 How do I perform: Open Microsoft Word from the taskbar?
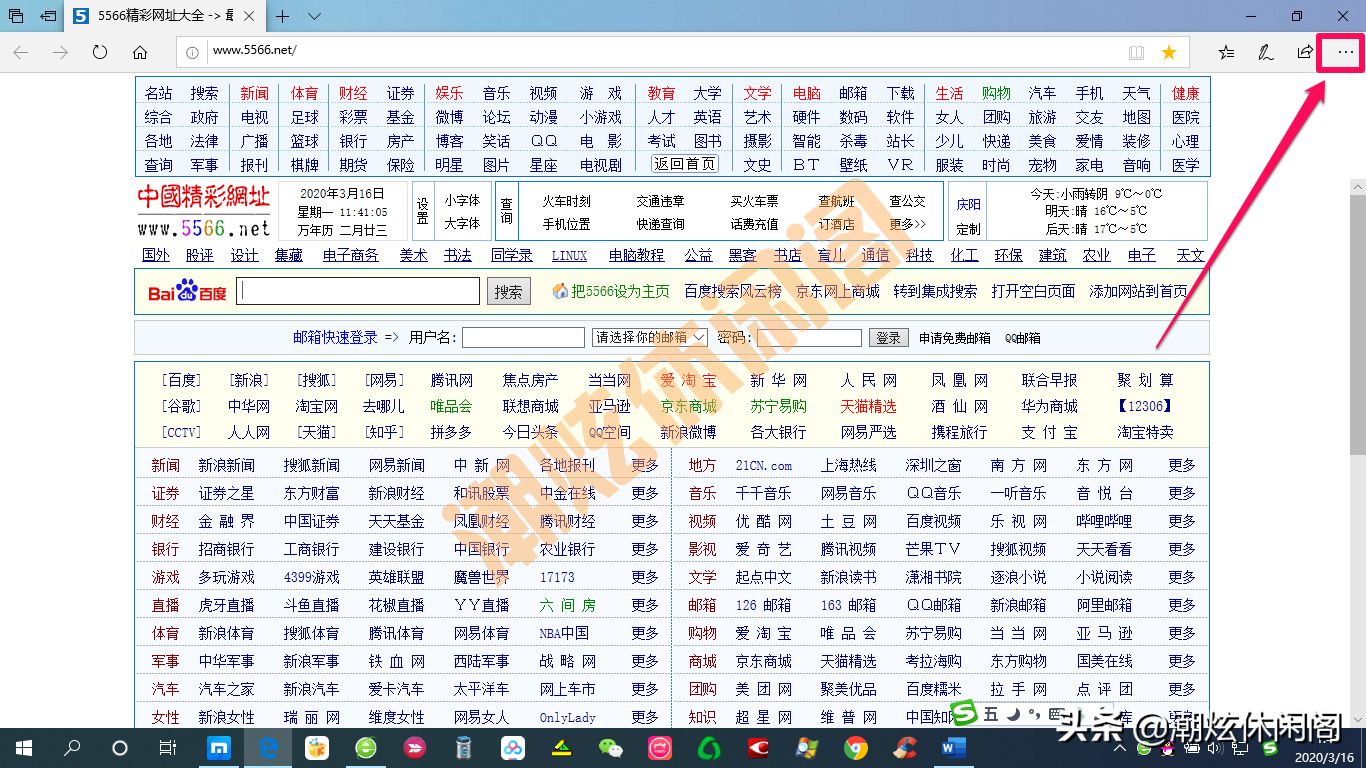(952, 747)
